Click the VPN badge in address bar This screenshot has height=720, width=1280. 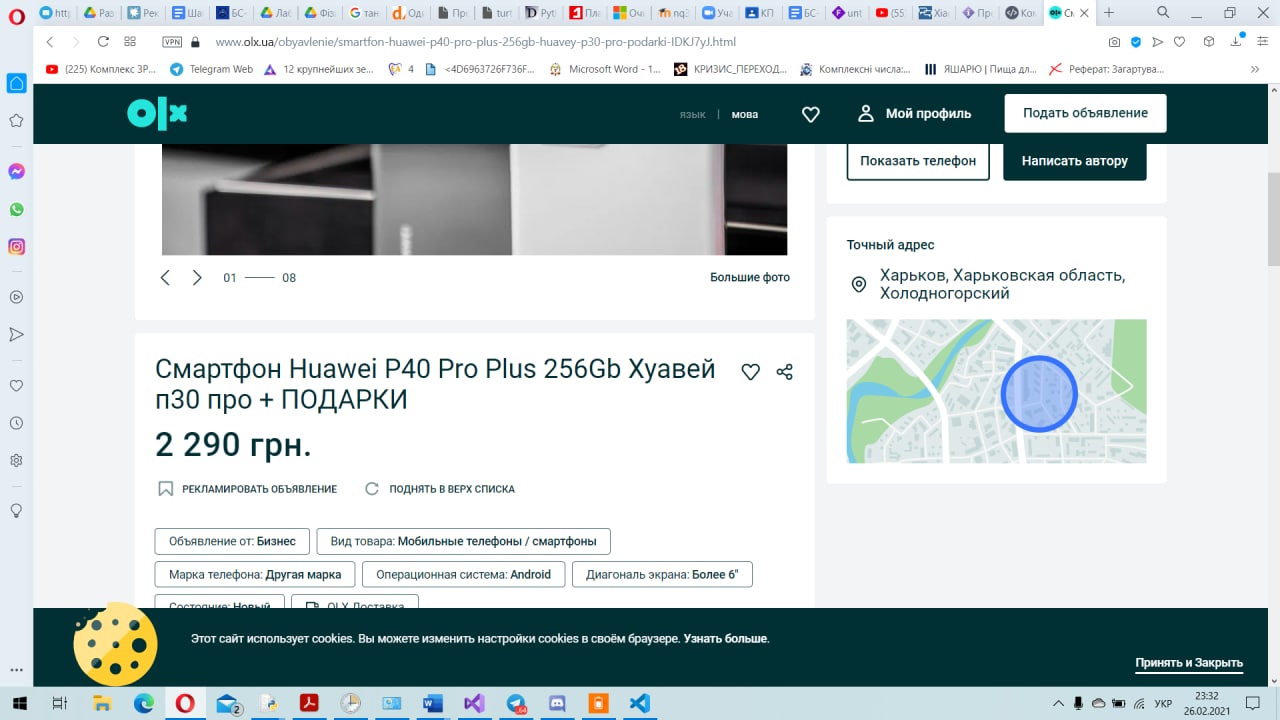click(x=172, y=42)
